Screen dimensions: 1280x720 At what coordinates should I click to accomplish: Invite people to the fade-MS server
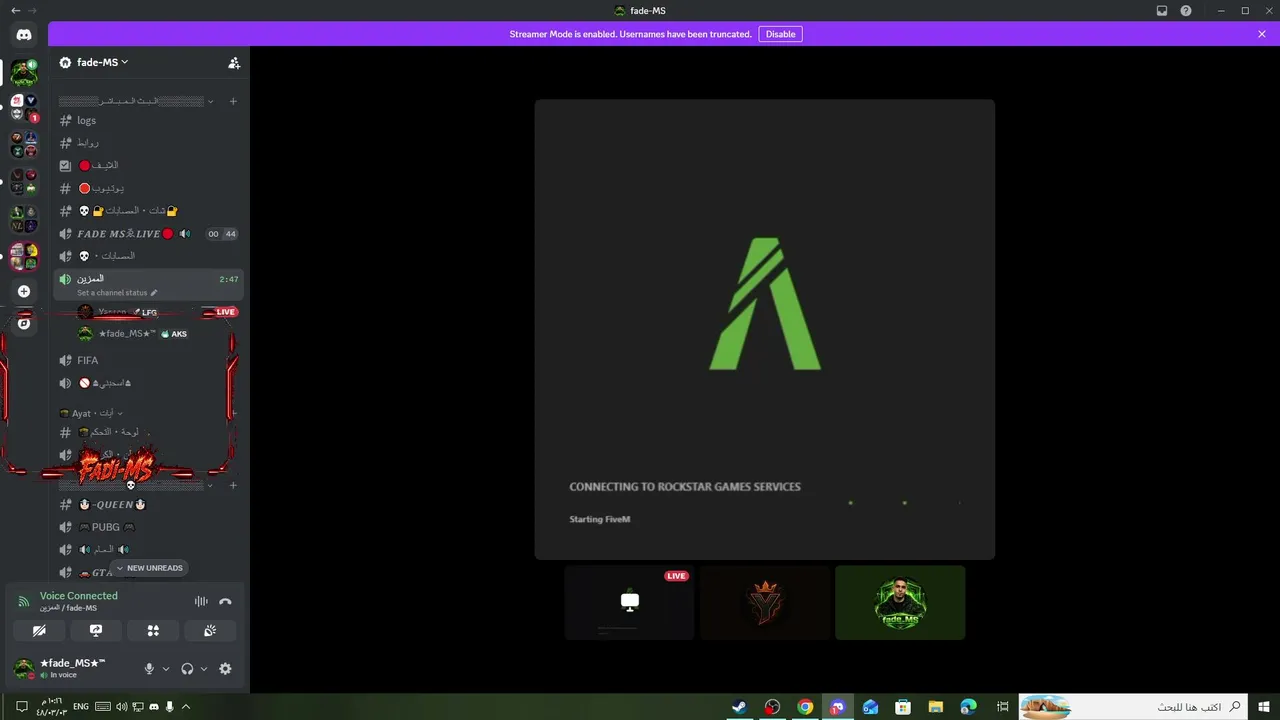[x=234, y=62]
